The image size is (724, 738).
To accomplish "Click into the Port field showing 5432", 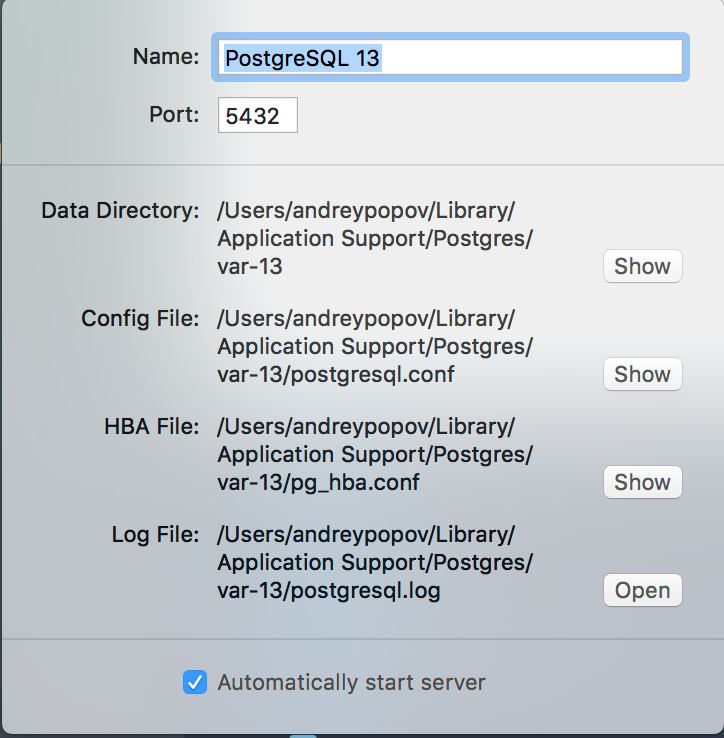I will point(257,115).
